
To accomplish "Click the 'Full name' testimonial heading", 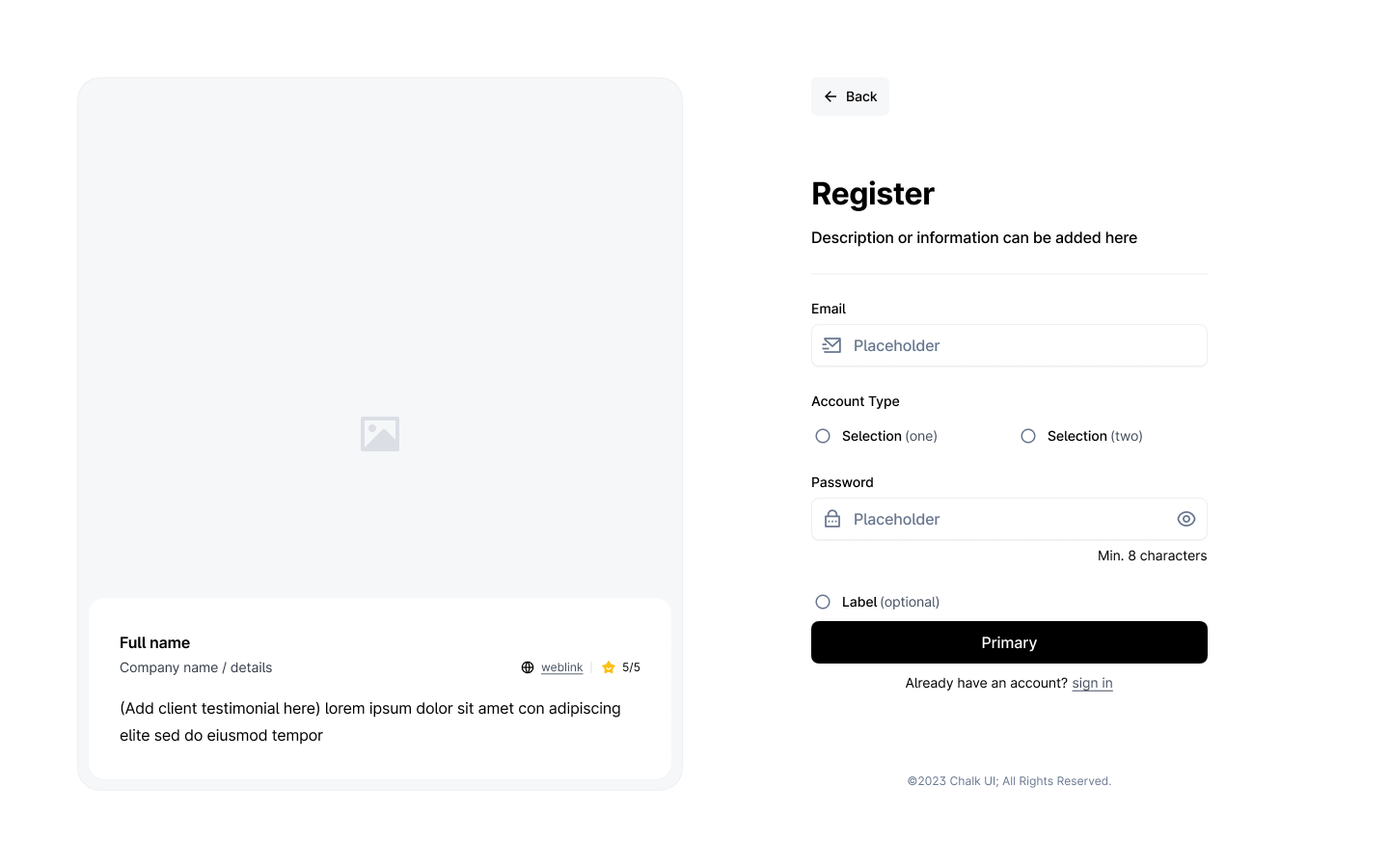I will point(154,642).
